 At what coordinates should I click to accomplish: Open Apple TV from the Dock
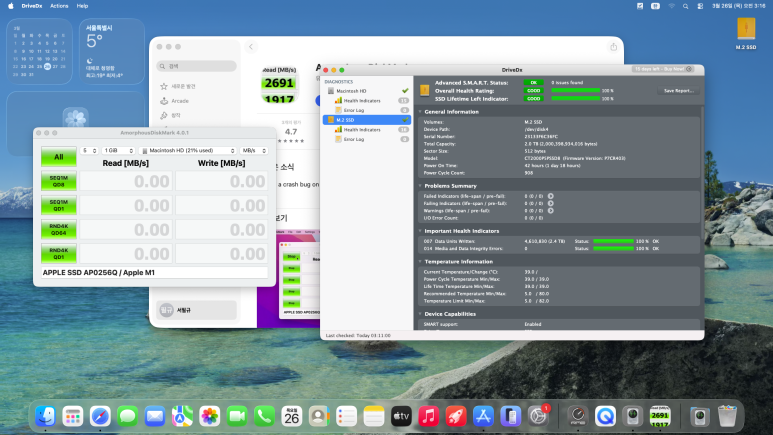coord(401,416)
